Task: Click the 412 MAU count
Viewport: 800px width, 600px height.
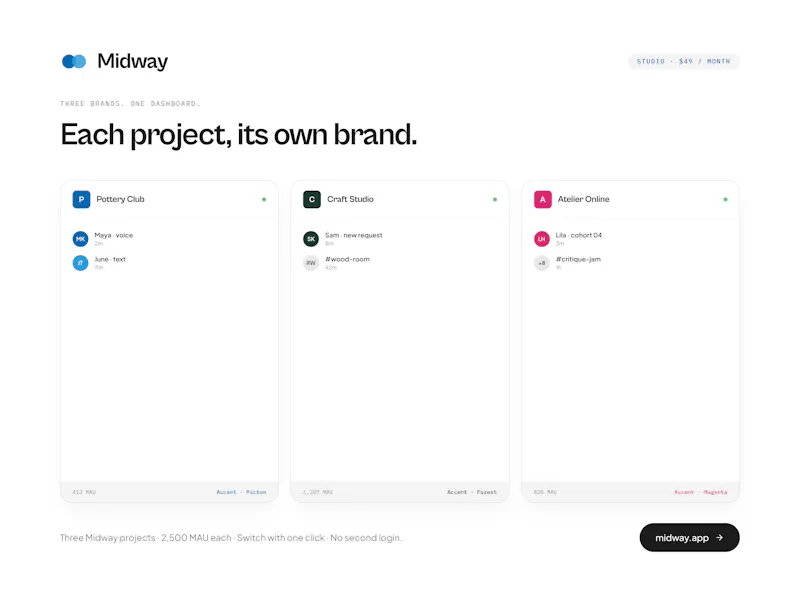Action: click(x=84, y=492)
